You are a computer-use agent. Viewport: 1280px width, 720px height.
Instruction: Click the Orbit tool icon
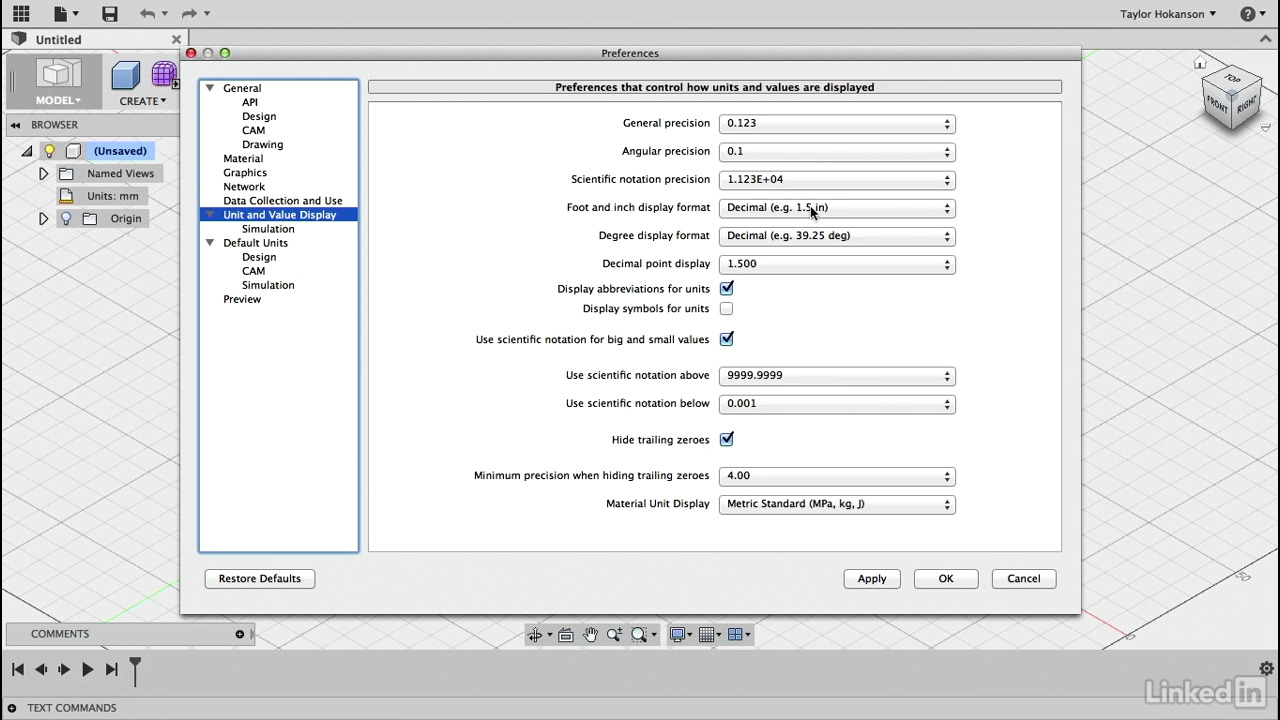pyautogui.click(x=536, y=635)
